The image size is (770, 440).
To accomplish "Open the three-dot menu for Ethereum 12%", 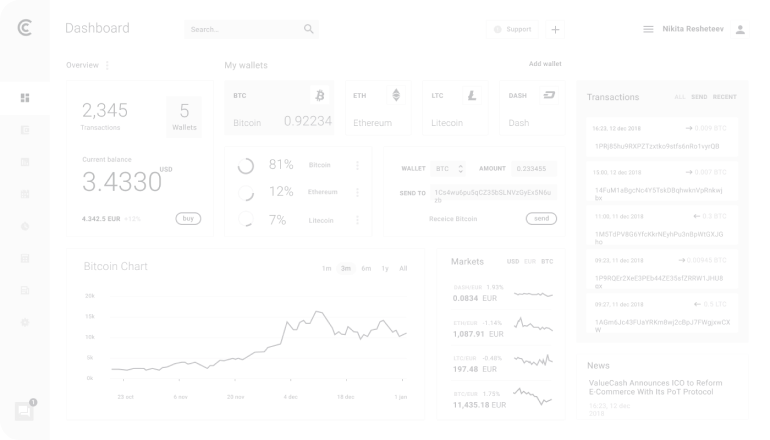I will pos(357,192).
